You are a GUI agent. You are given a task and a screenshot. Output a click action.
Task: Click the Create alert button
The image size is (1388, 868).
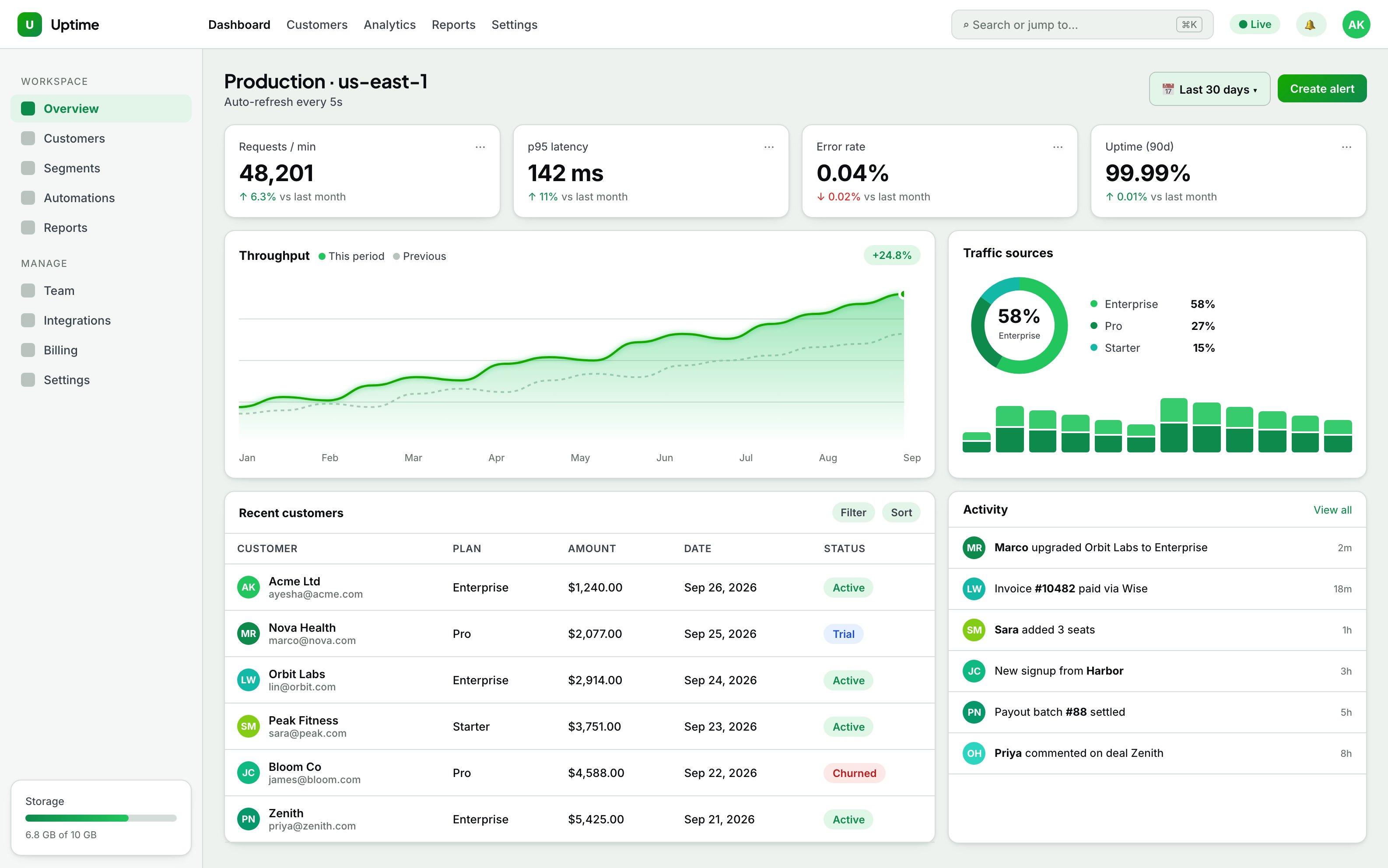pyautogui.click(x=1322, y=89)
